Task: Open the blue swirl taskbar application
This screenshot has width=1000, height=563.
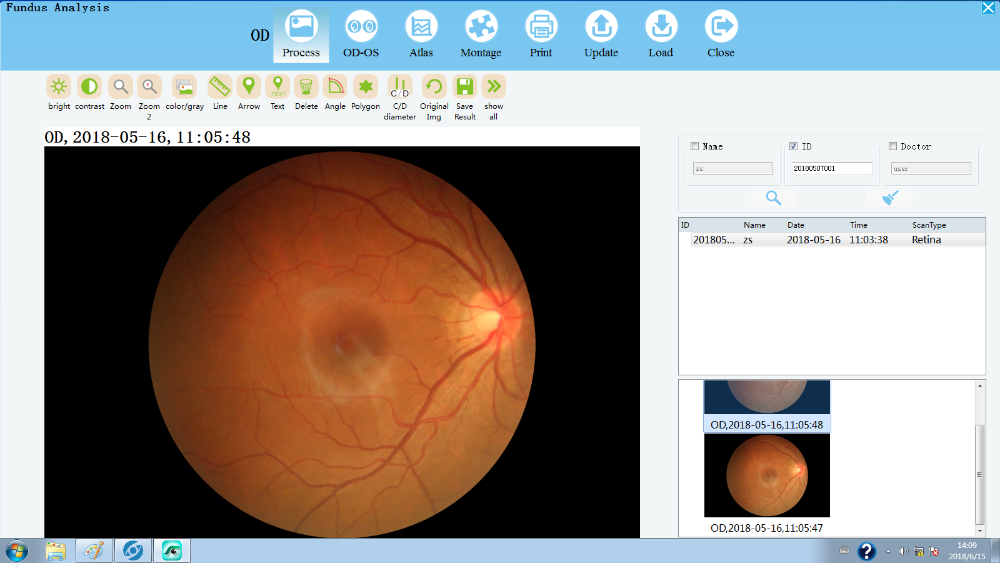Action: tap(133, 551)
